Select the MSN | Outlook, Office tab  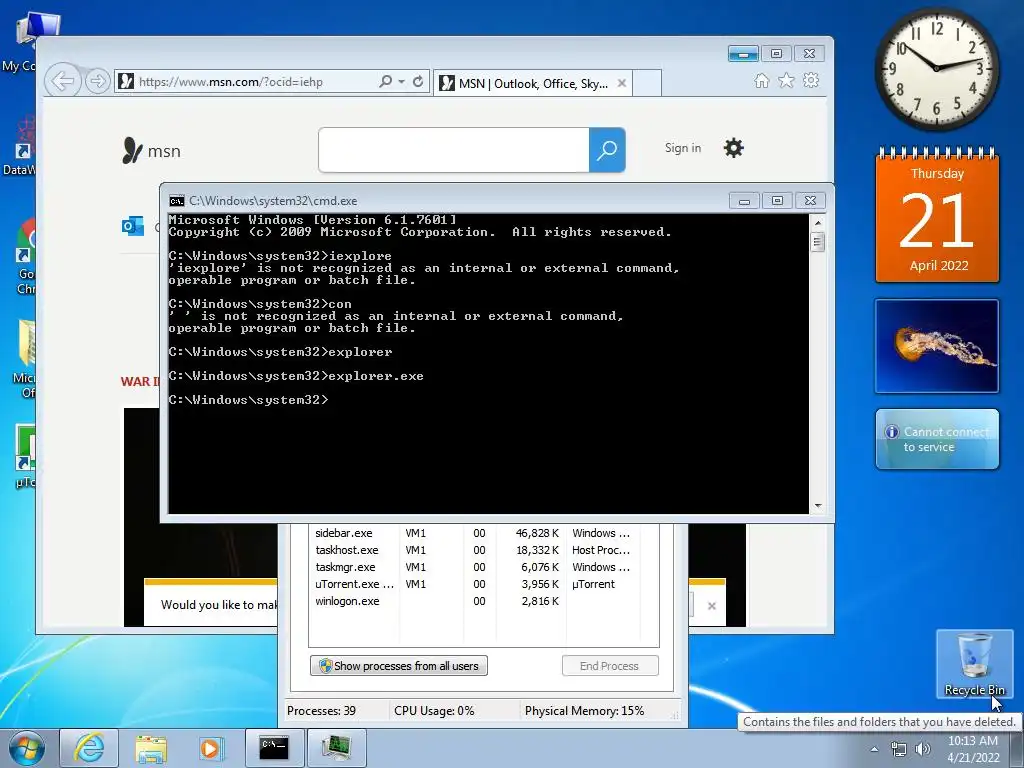pos(532,83)
